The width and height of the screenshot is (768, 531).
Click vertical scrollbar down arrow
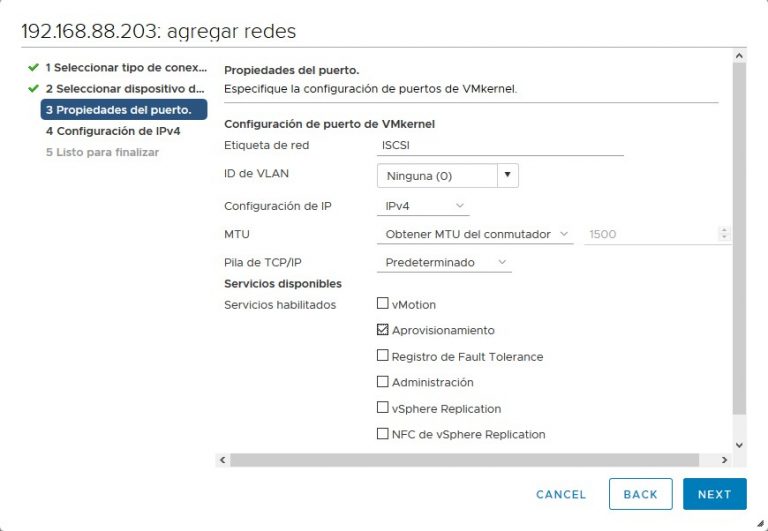point(739,445)
